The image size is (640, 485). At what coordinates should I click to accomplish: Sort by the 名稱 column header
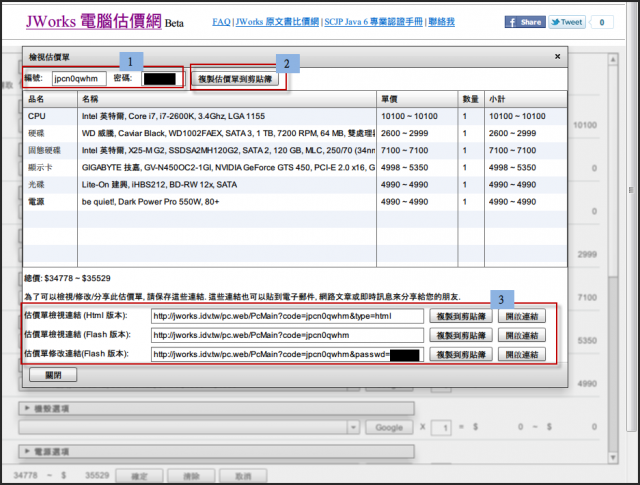[227, 99]
